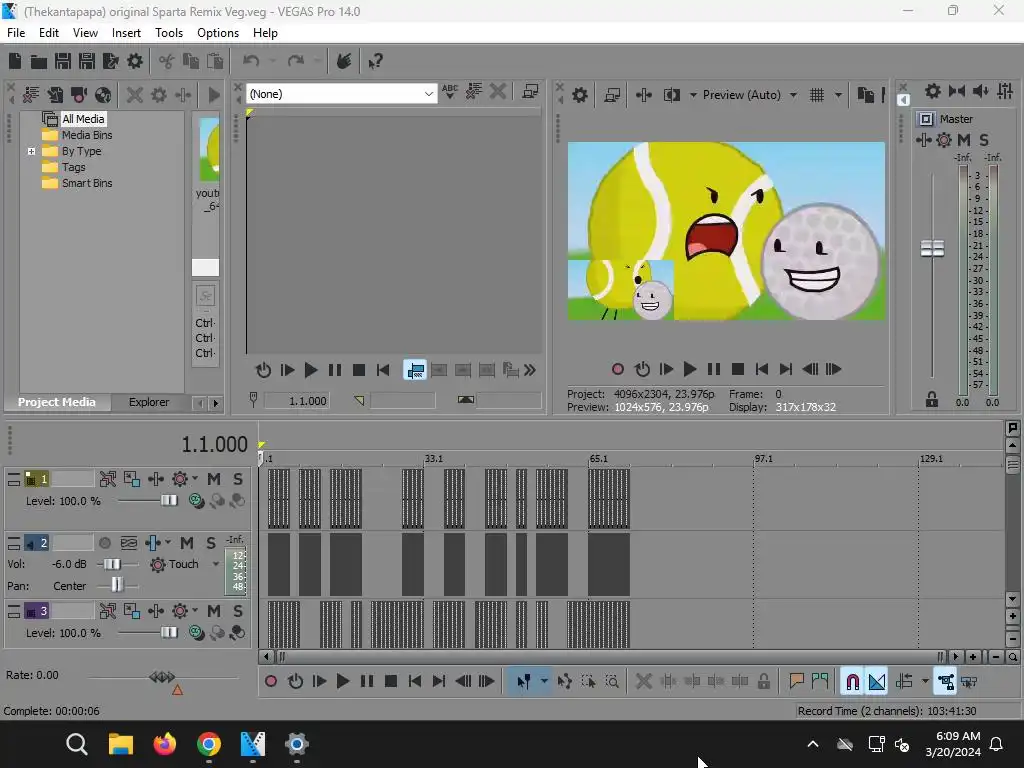Click Insert Region icon in timeline toolbar
Image resolution: width=1024 pixels, height=768 pixels.
[820, 682]
